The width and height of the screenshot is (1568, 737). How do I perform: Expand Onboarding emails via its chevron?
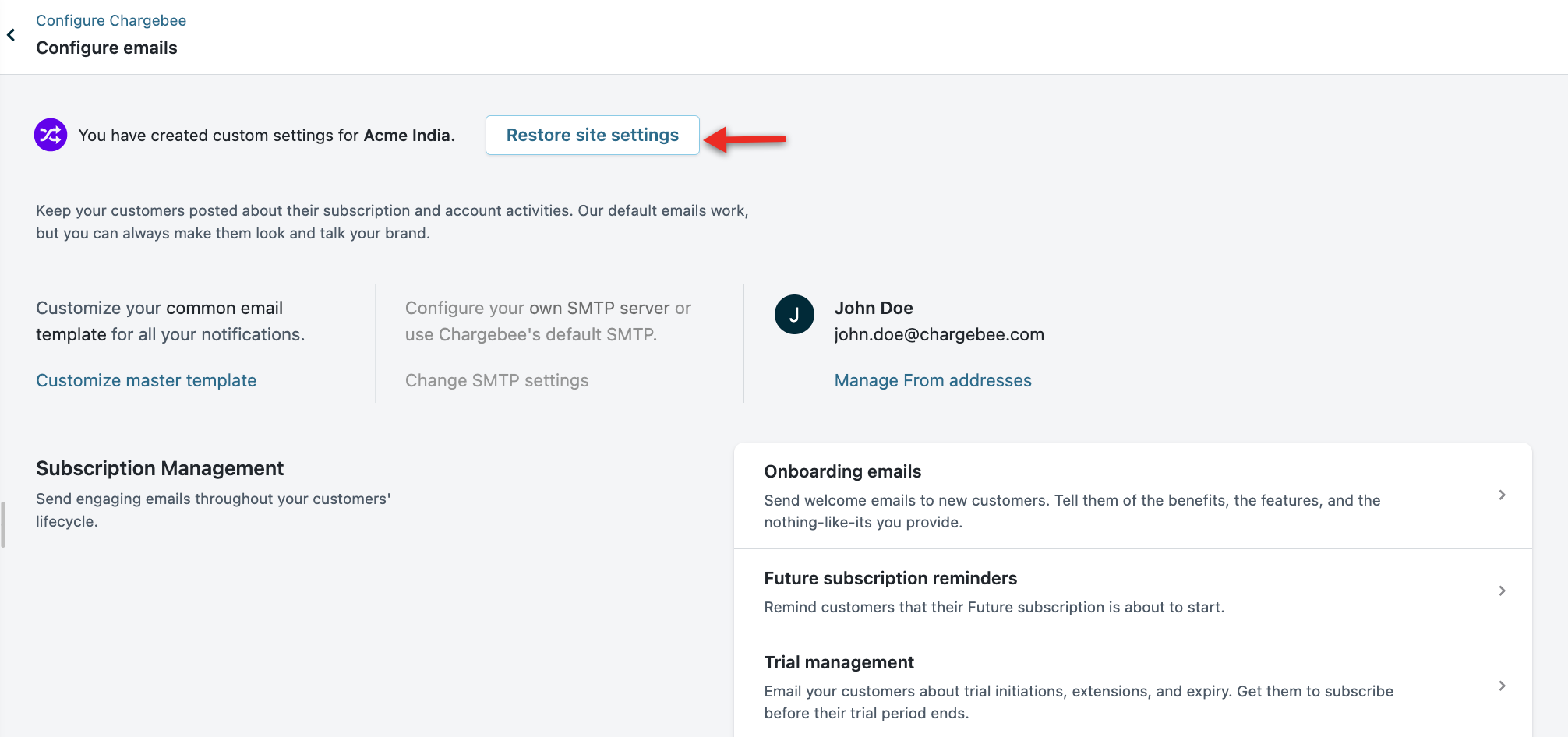click(1502, 495)
